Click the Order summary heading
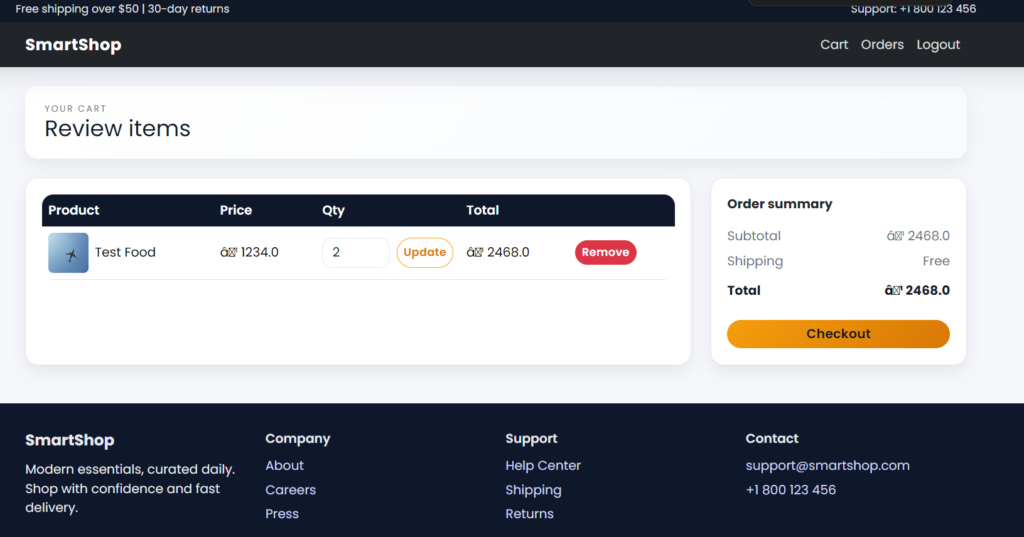 pyautogui.click(x=780, y=204)
